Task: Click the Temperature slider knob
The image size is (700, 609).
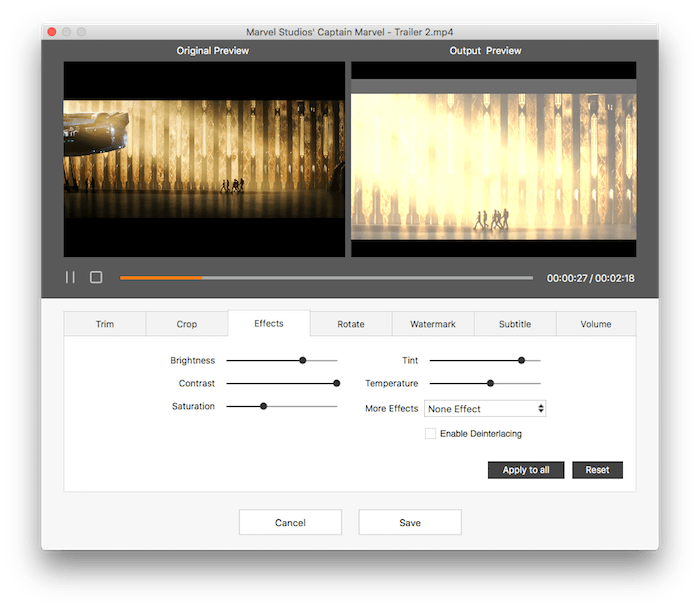Action: click(490, 383)
